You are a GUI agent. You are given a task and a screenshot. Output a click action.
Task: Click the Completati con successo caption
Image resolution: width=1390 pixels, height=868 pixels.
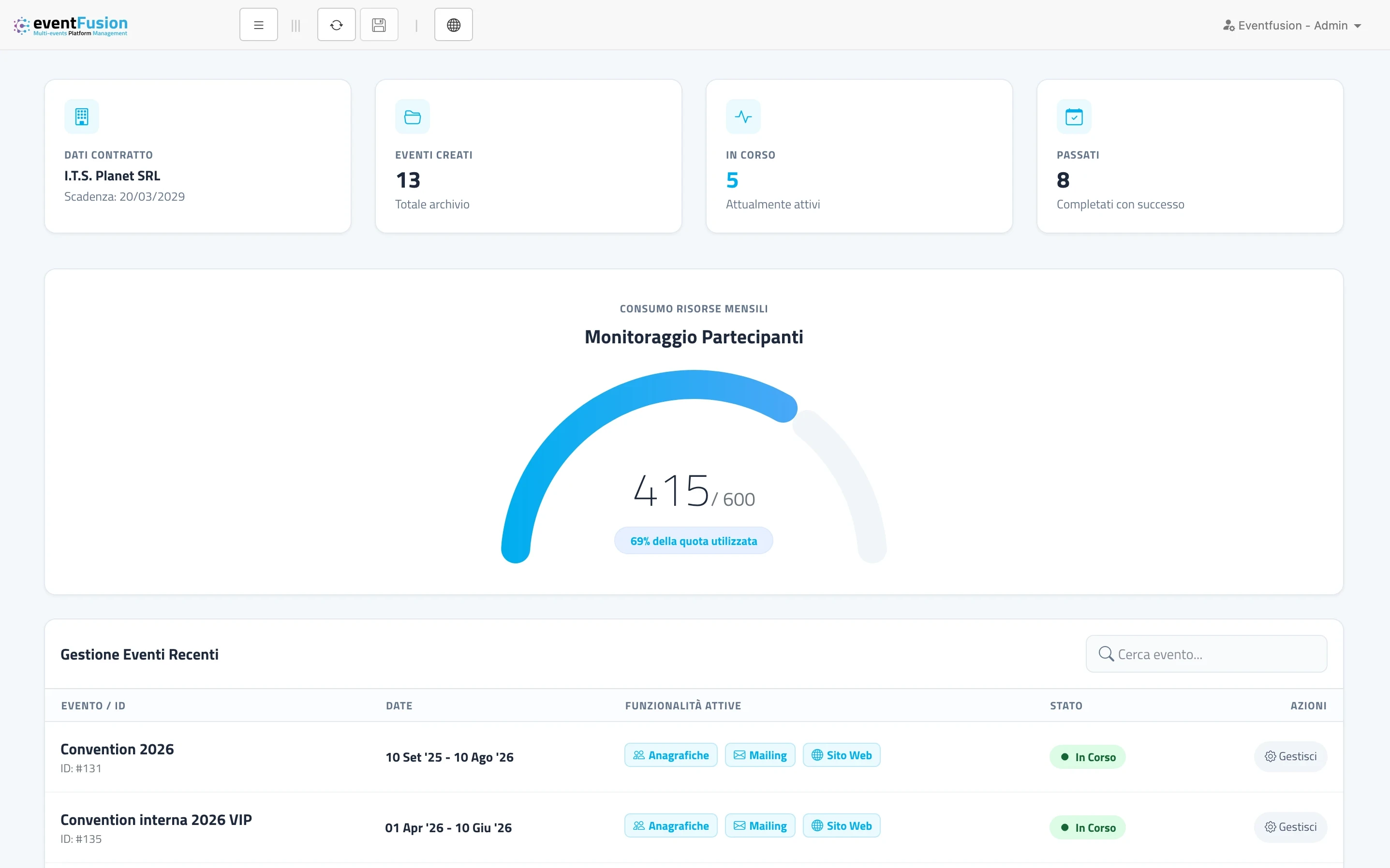pyautogui.click(x=1120, y=205)
